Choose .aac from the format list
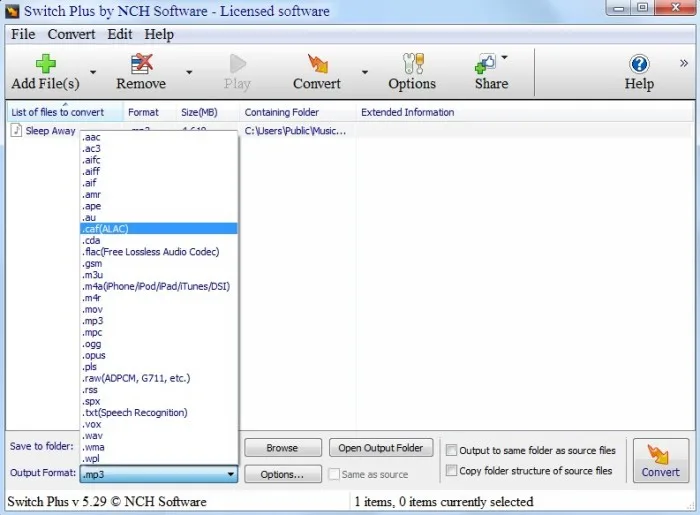The width and height of the screenshot is (700, 515). [x=159, y=137]
